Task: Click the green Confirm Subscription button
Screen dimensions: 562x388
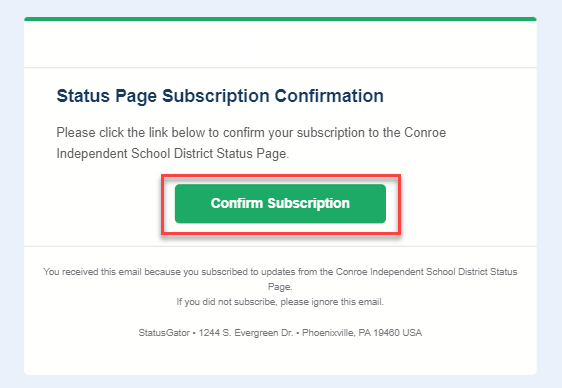Action: [280, 203]
